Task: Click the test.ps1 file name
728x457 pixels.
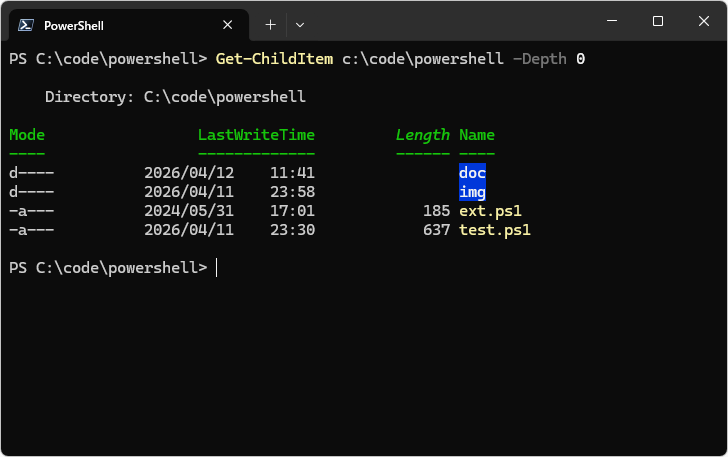Action: (494, 230)
